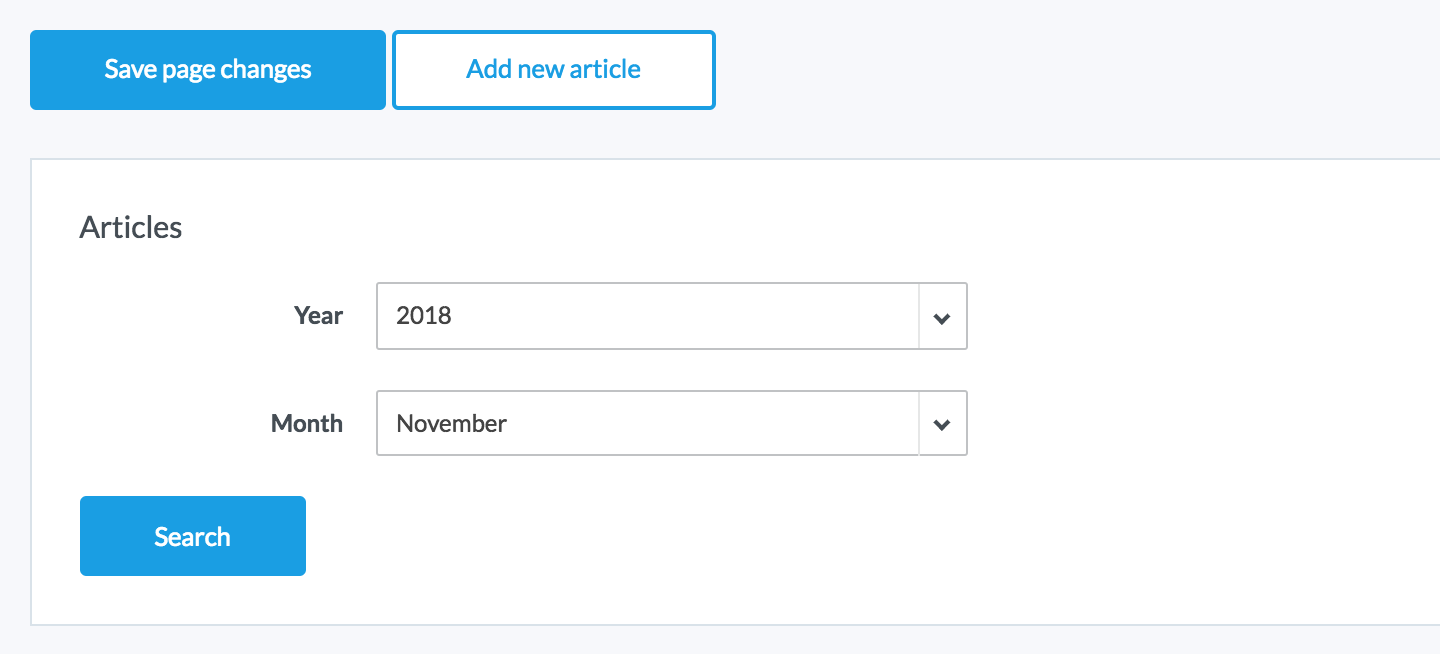This screenshot has height=654, width=1440.
Task: Click the "Search" label on the button
Action: (192, 537)
